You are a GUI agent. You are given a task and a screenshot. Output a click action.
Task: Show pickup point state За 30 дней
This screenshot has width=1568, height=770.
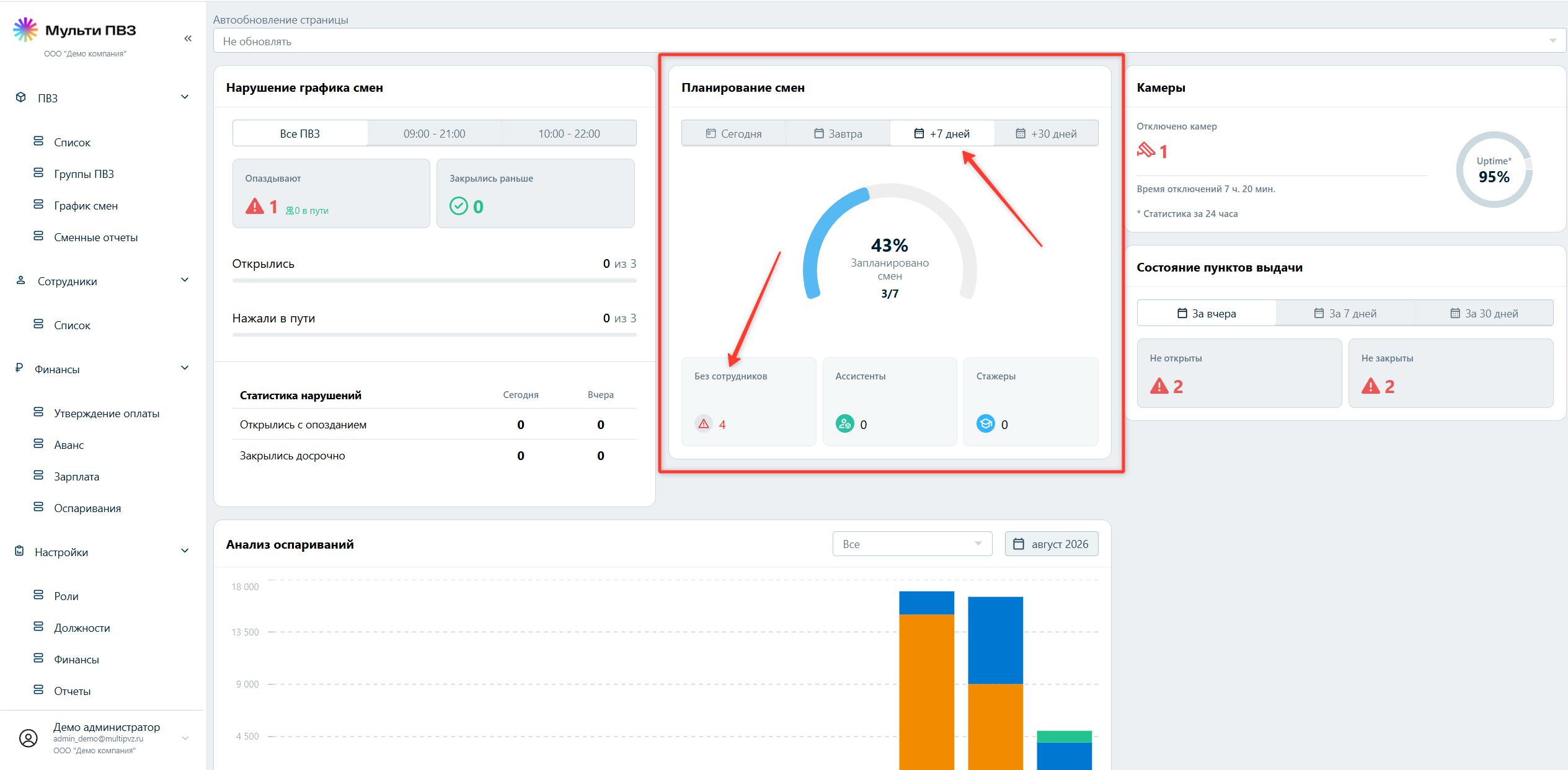point(1484,313)
